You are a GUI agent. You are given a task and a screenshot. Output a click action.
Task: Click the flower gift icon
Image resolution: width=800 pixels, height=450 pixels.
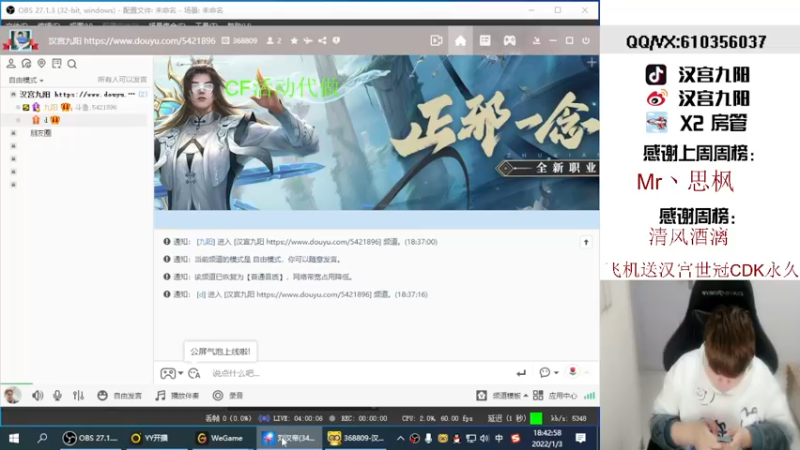pyautogui.click(x=572, y=372)
